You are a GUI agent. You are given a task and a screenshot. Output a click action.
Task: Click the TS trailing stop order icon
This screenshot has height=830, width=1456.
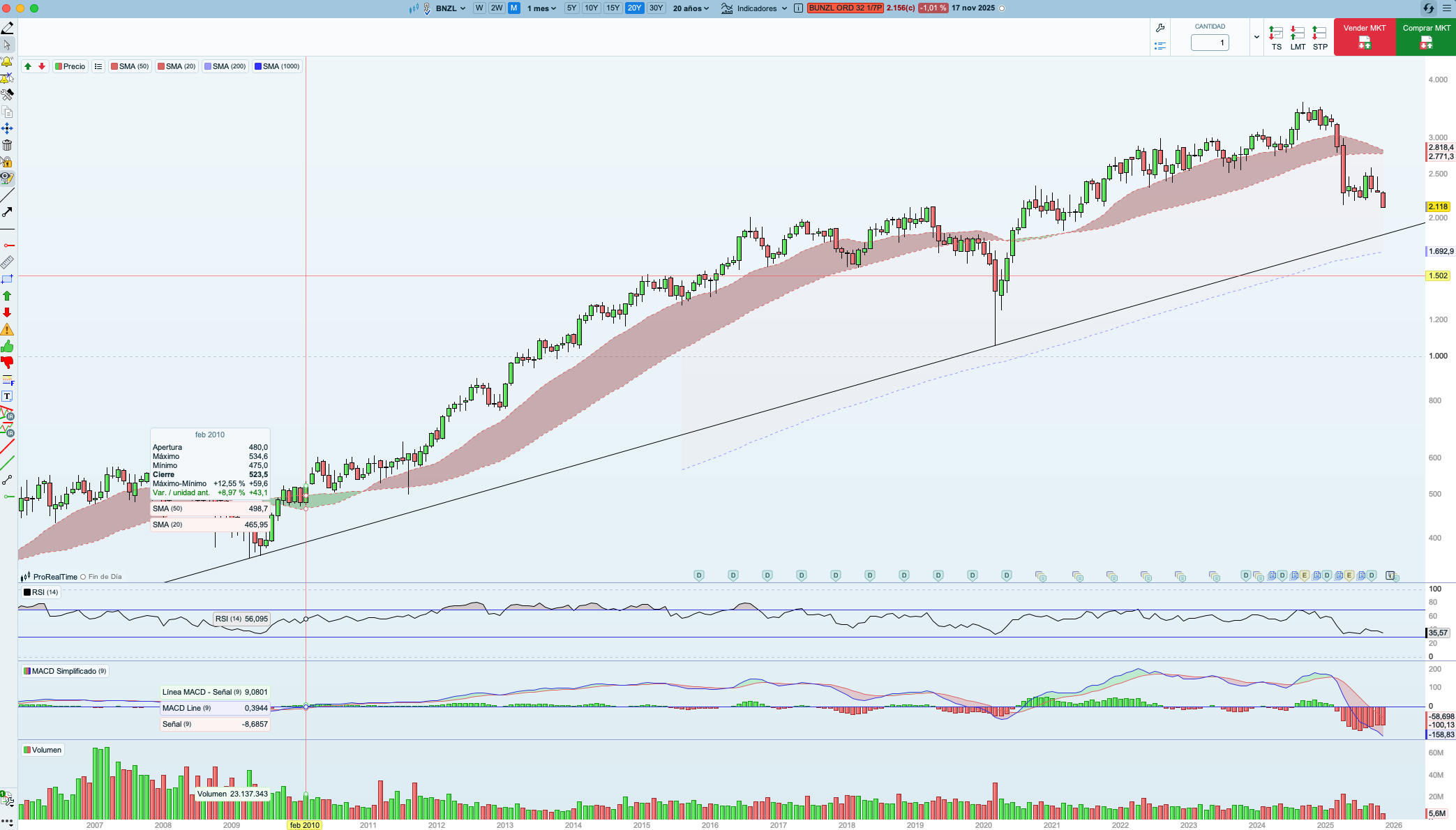[x=1276, y=38]
